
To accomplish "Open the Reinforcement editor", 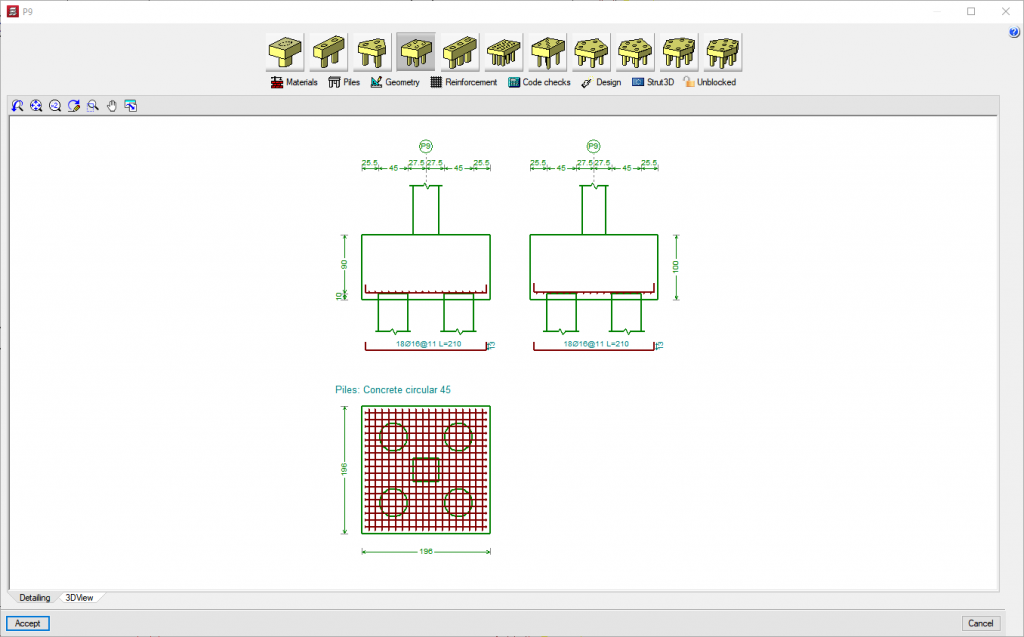I will click(x=464, y=82).
